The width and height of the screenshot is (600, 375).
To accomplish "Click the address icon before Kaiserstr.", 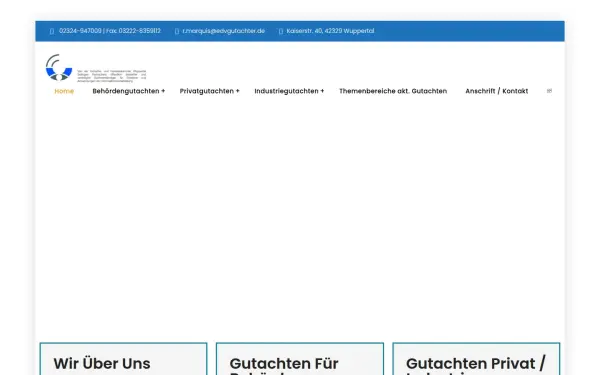I will click(x=280, y=31).
